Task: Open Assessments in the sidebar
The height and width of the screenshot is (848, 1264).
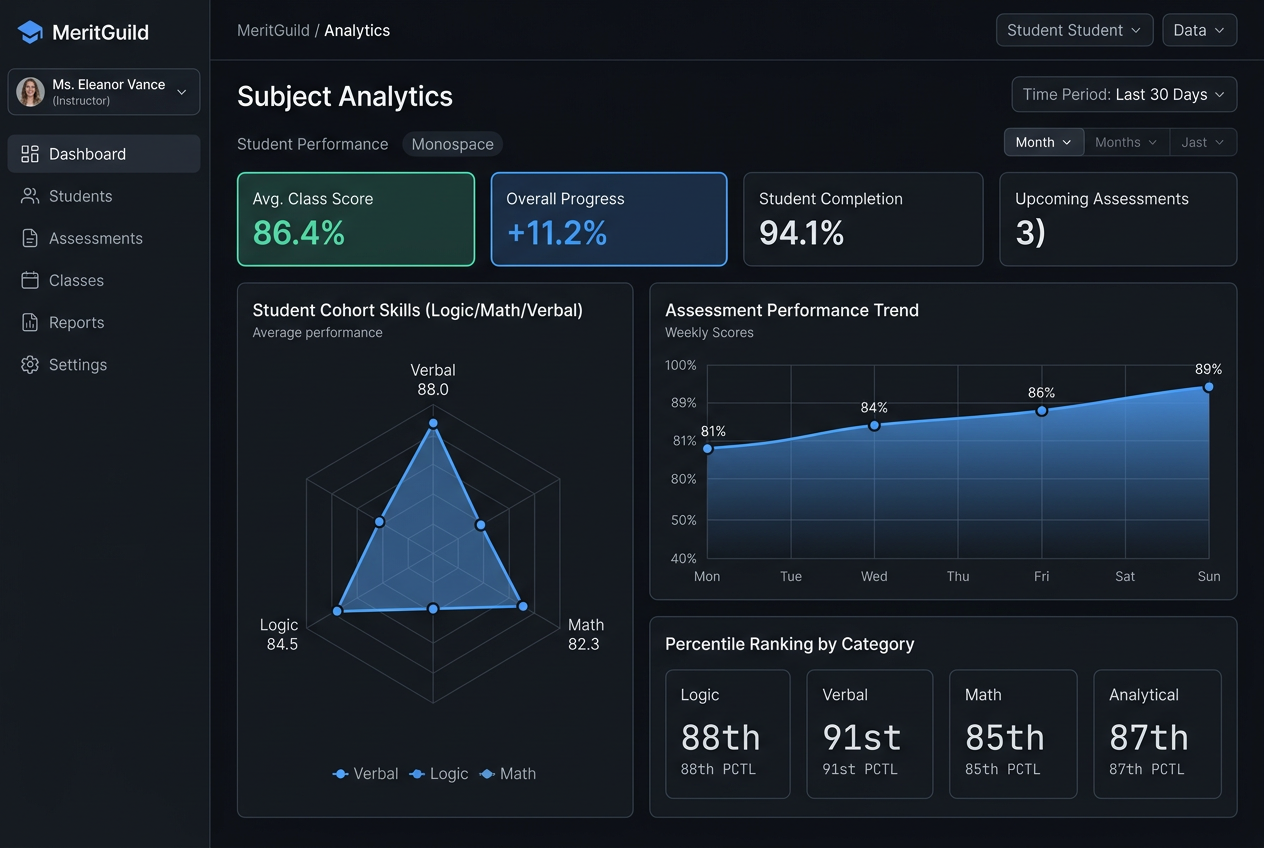Action: pos(104,238)
